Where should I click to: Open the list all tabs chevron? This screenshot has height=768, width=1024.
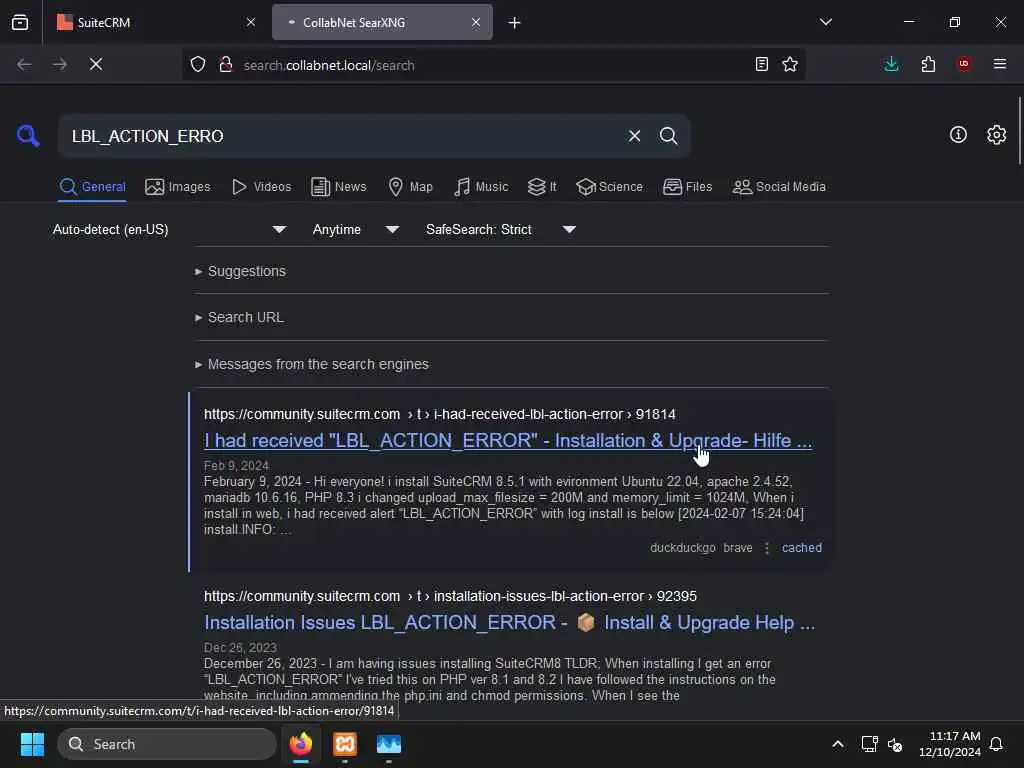pos(825,22)
